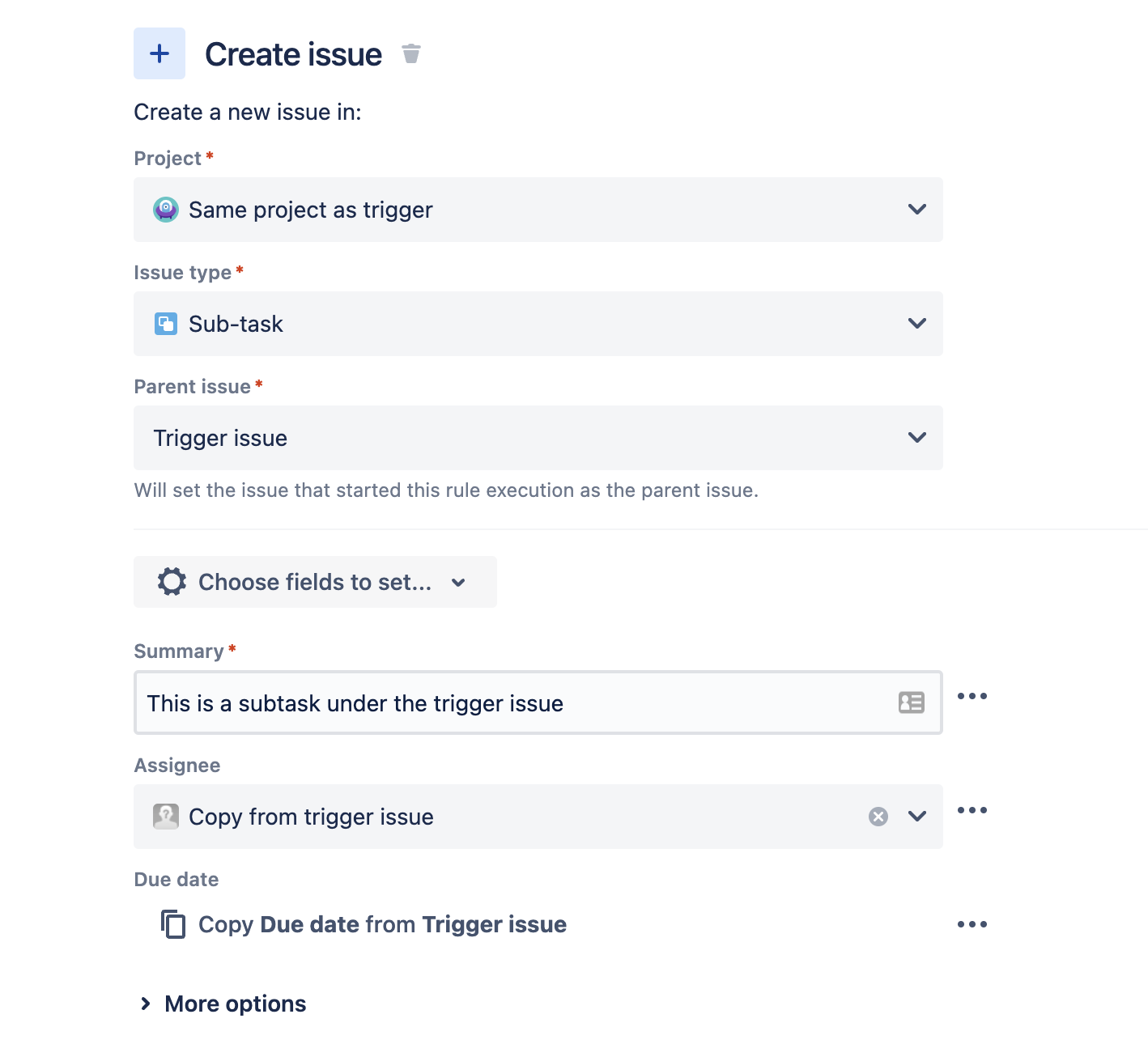Open the Issue type dropdown
Screen dimensions: 1148x1044
(917, 324)
